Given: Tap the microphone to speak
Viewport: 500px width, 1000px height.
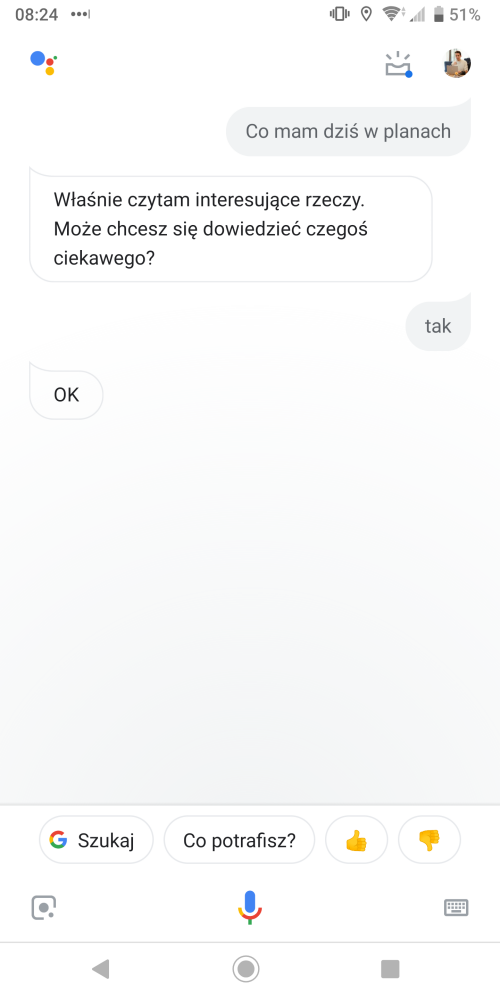Looking at the screenshot, I should pyautogui.click(x=250, y=907).
